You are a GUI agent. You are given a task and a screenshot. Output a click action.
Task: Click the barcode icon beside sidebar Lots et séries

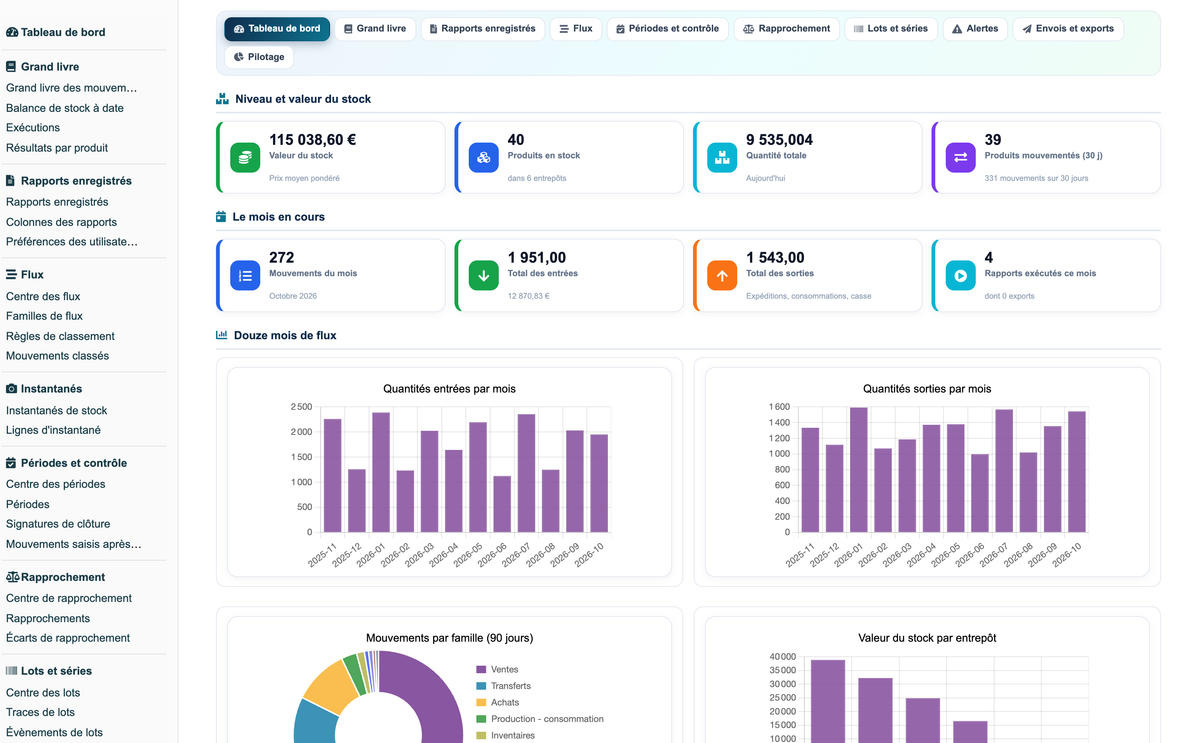coord(11,671)
